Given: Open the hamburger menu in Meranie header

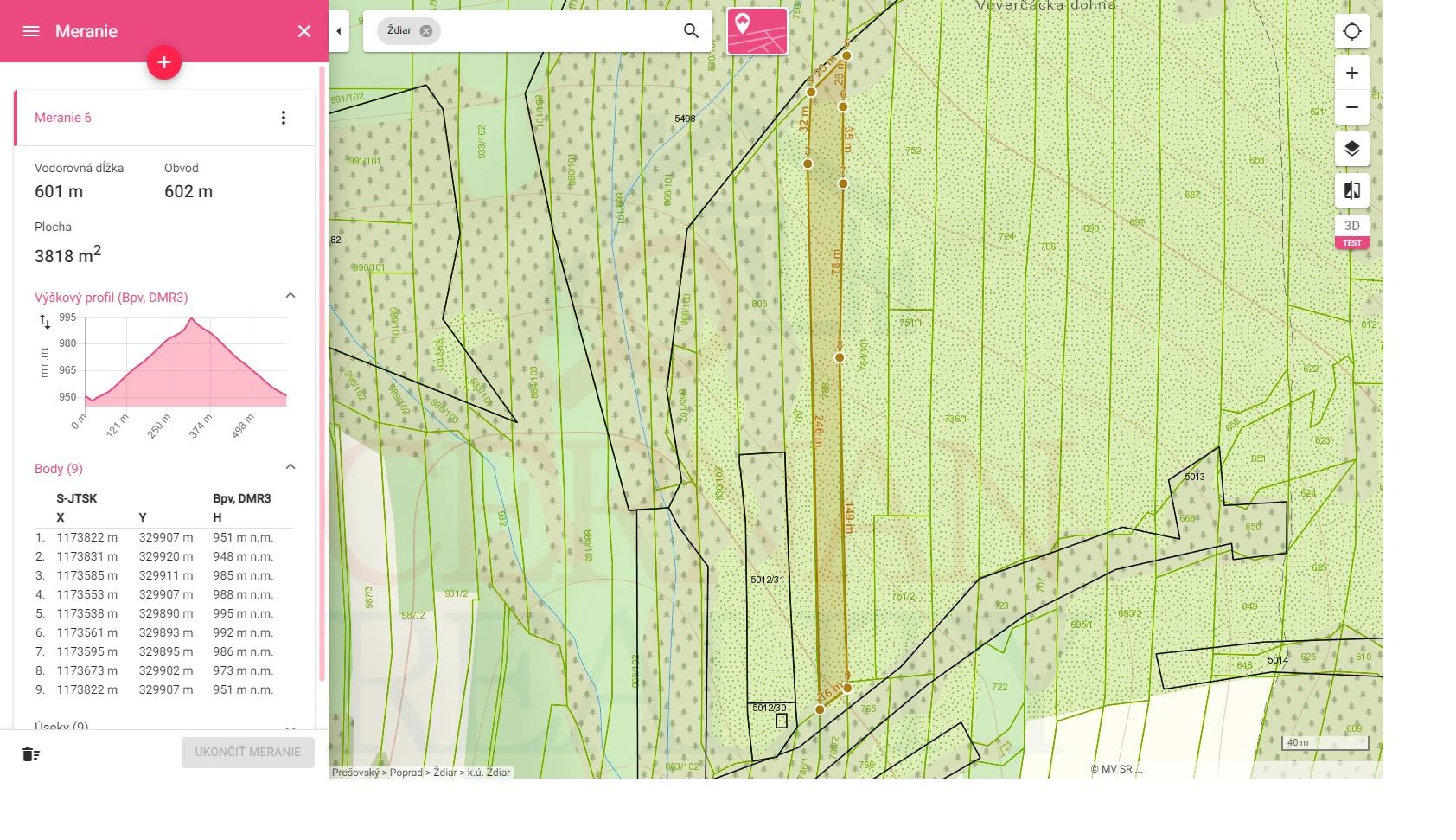Looking at the screenshot, I should tap(31, 31).
